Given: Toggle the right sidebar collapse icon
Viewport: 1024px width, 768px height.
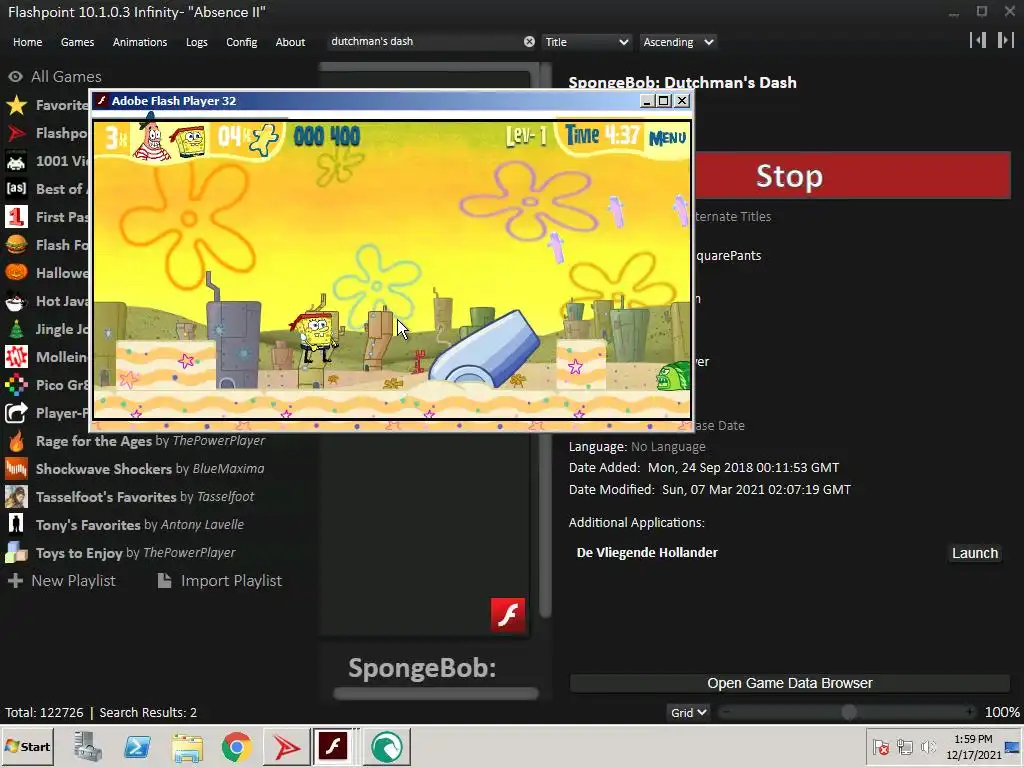Looking at the screenshot, I should pyautogui.click(x=1006, y=40).
